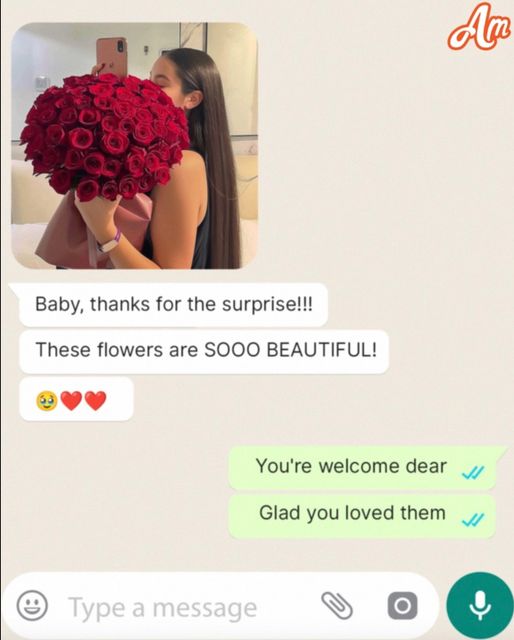Viewport: 514px width, 640px height.
Task: Tap the teary-eyed face emoji
Action: pos(47,401)
